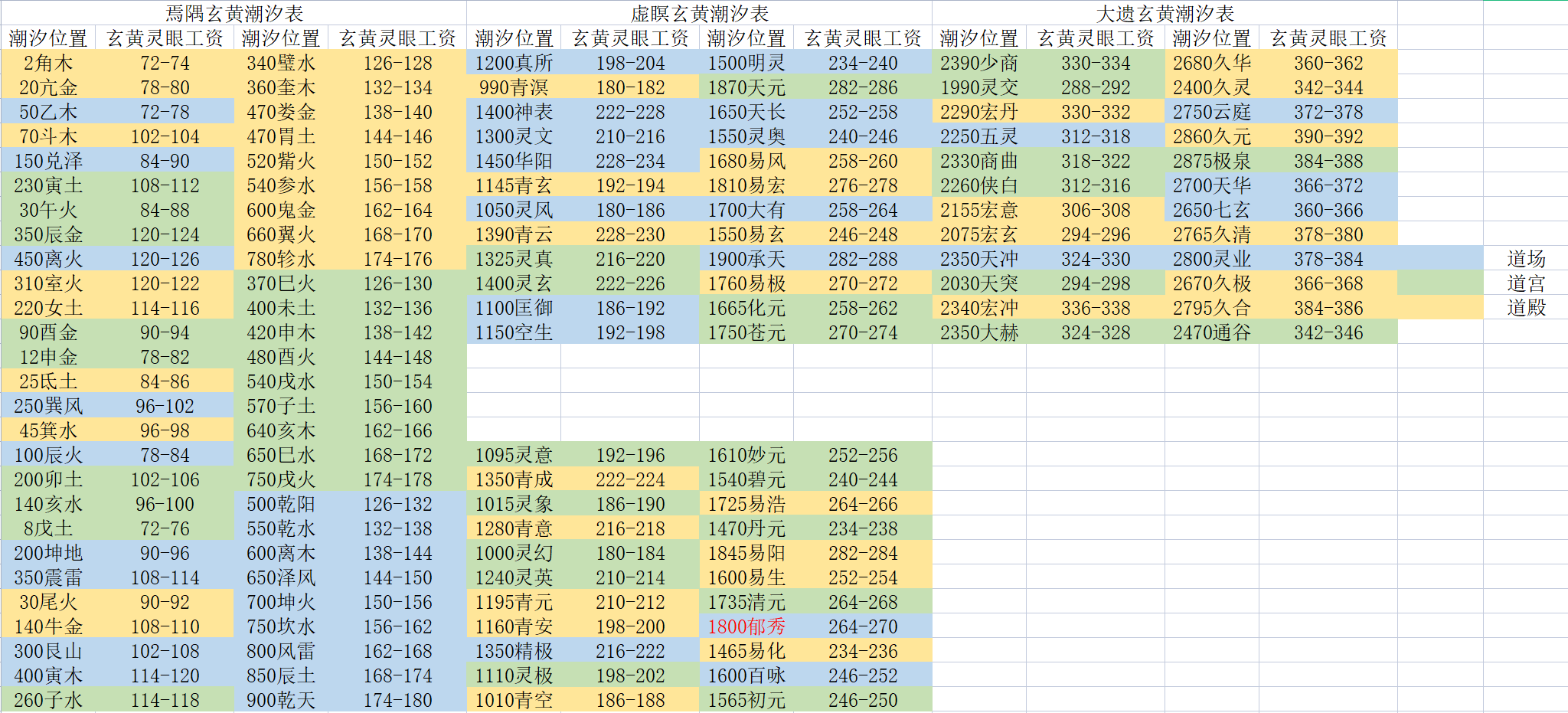Screen dimensions: 1568x713
Task: Click cell 1610妙元
Action: click(746, 454)
